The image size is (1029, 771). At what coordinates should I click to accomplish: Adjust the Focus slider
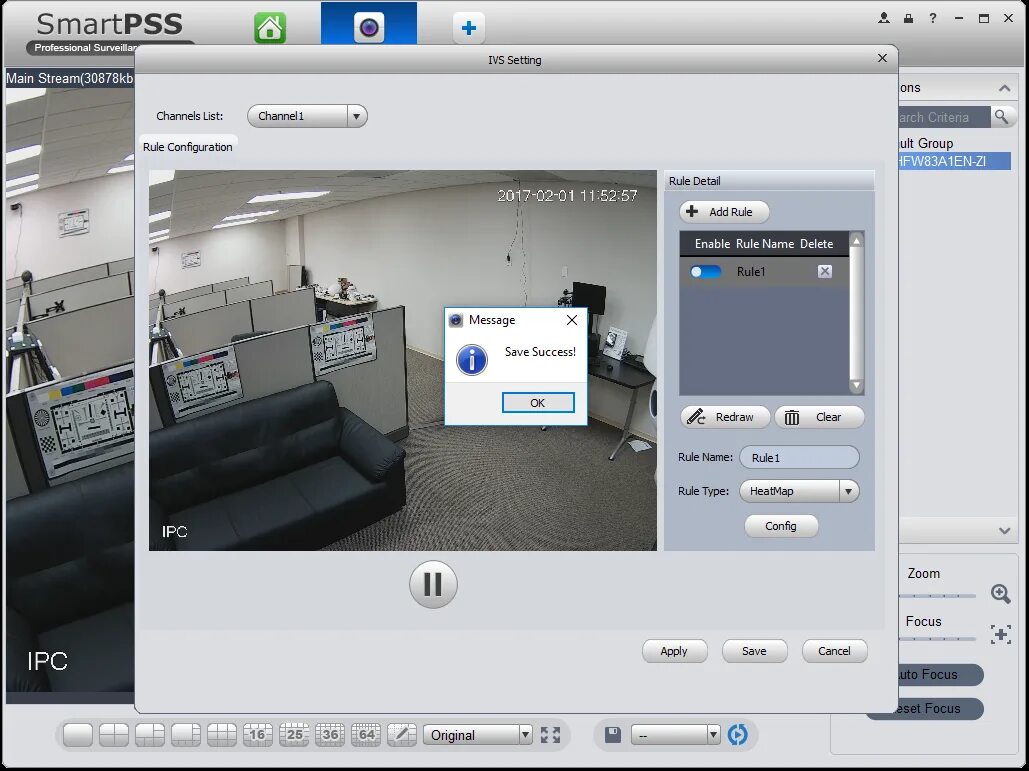937,638
